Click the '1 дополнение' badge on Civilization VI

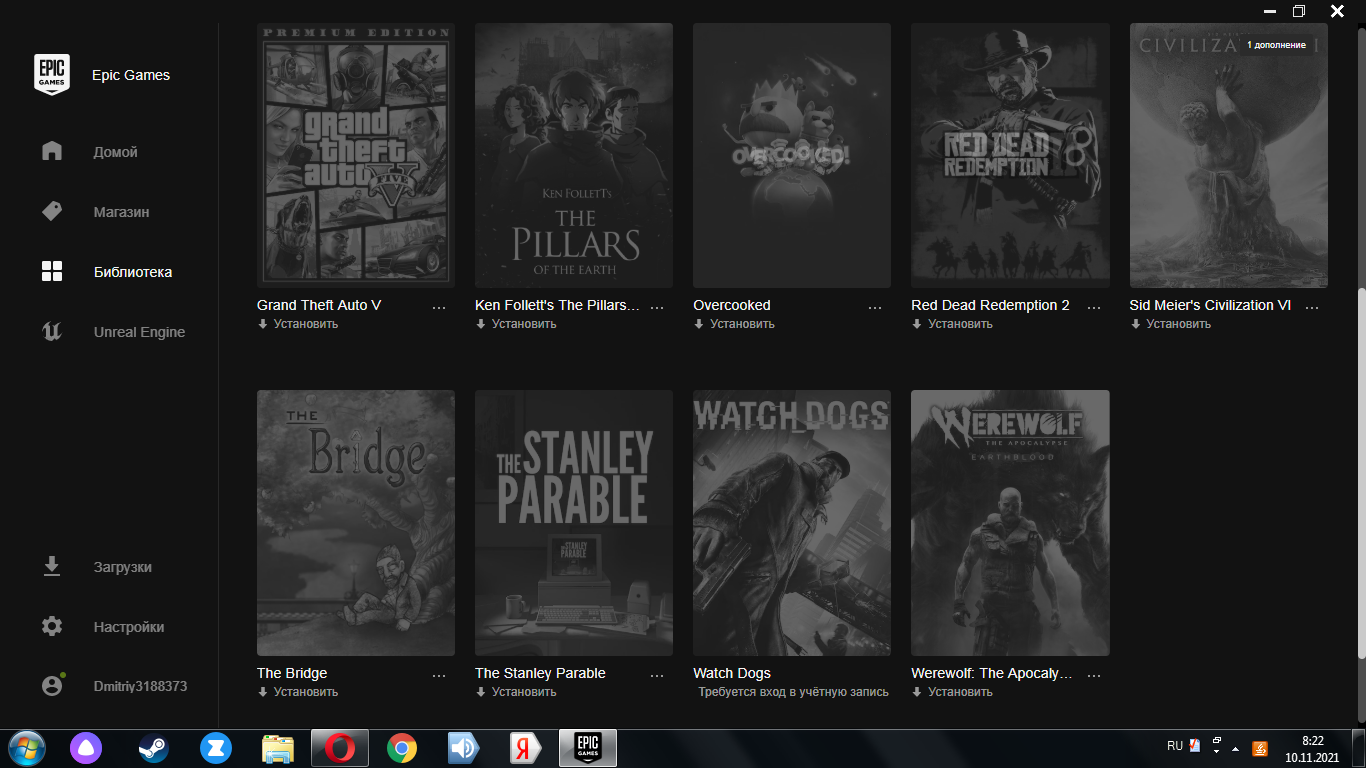tap(1276, 45)
